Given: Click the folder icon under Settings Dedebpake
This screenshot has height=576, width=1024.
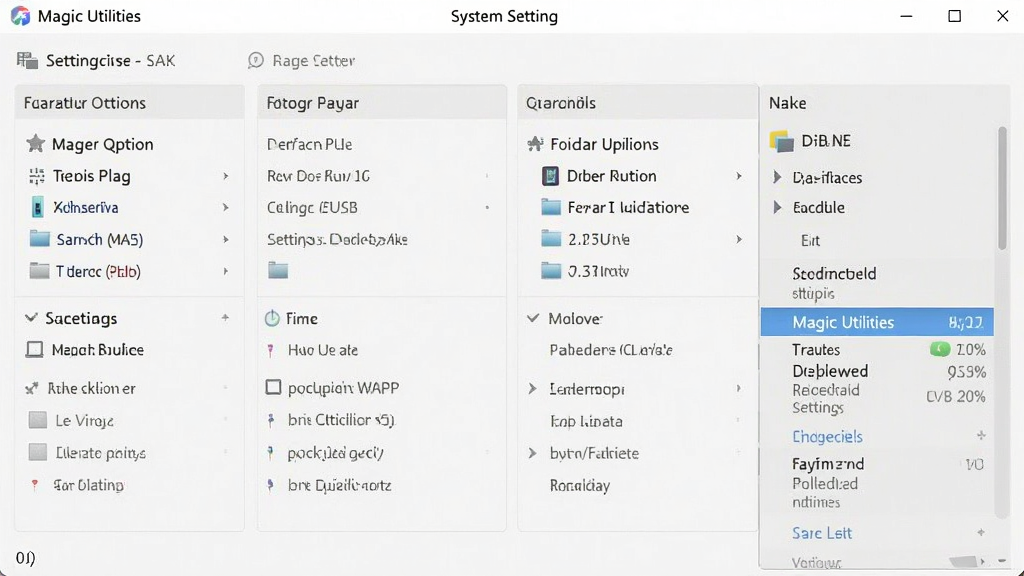Looking at the screenshot, I should [278, 270].
